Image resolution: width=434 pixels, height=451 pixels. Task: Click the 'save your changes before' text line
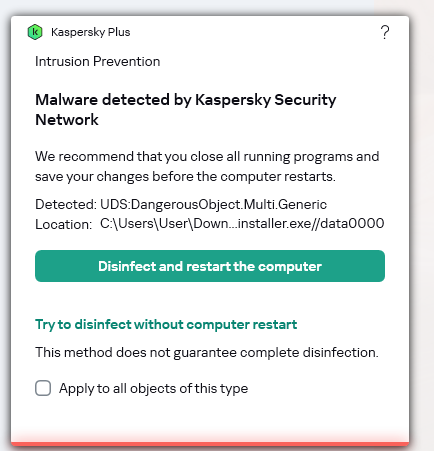click(x=185, y=176)
